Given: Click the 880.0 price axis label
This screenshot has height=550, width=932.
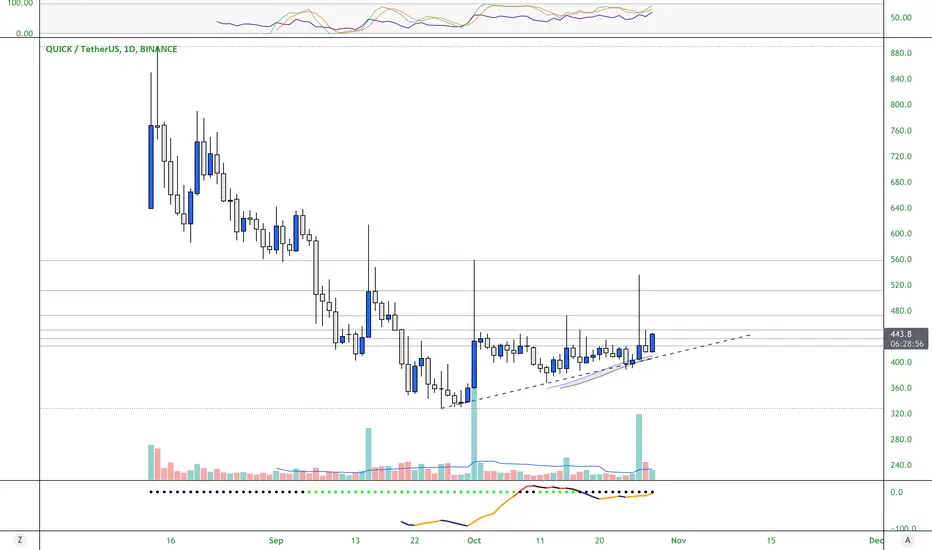Looking at the screenshot, I should pyautogui.click(x=901, y=53).
